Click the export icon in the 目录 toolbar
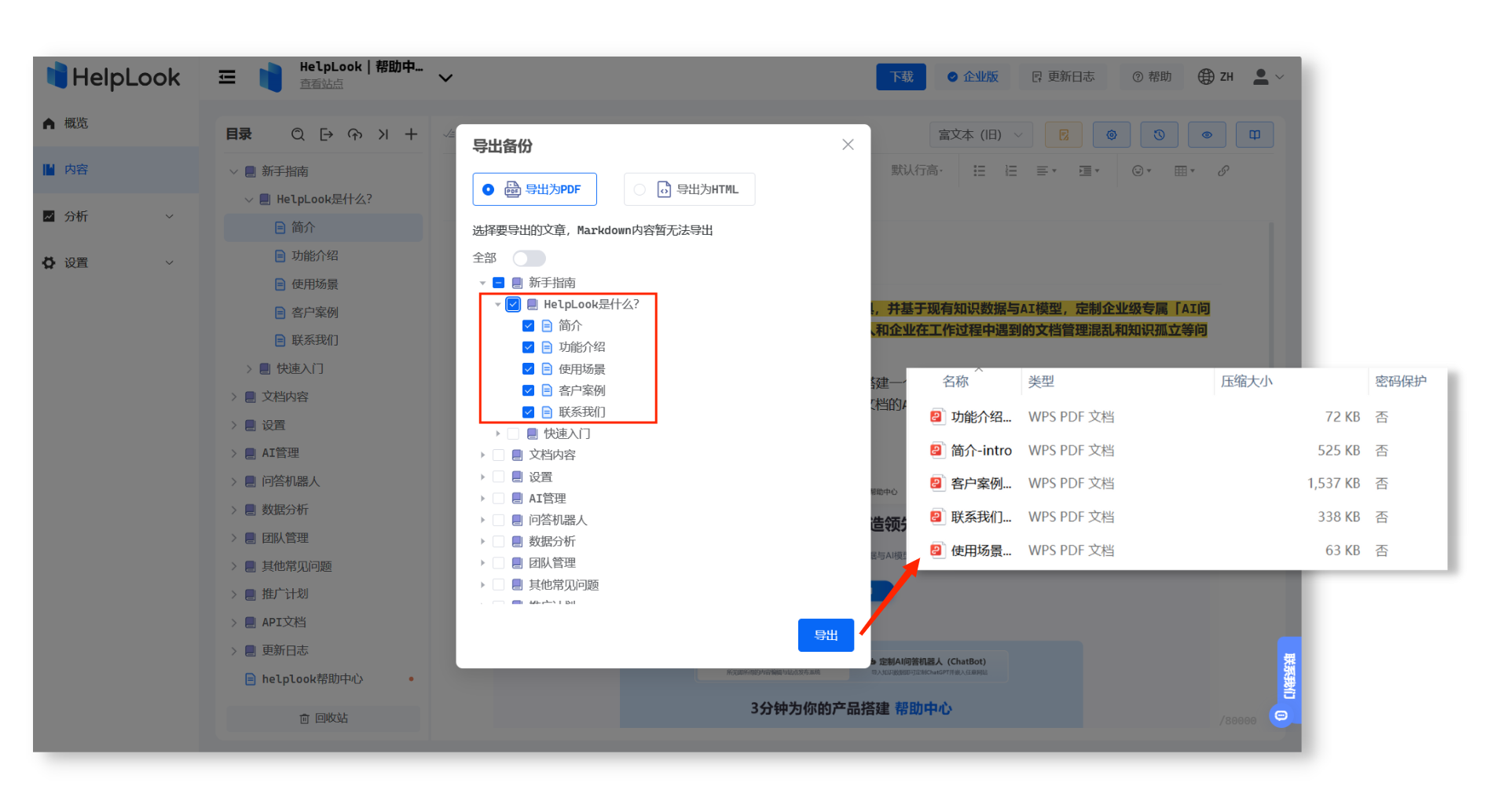 pyautogui.click(x=327, y=134)
